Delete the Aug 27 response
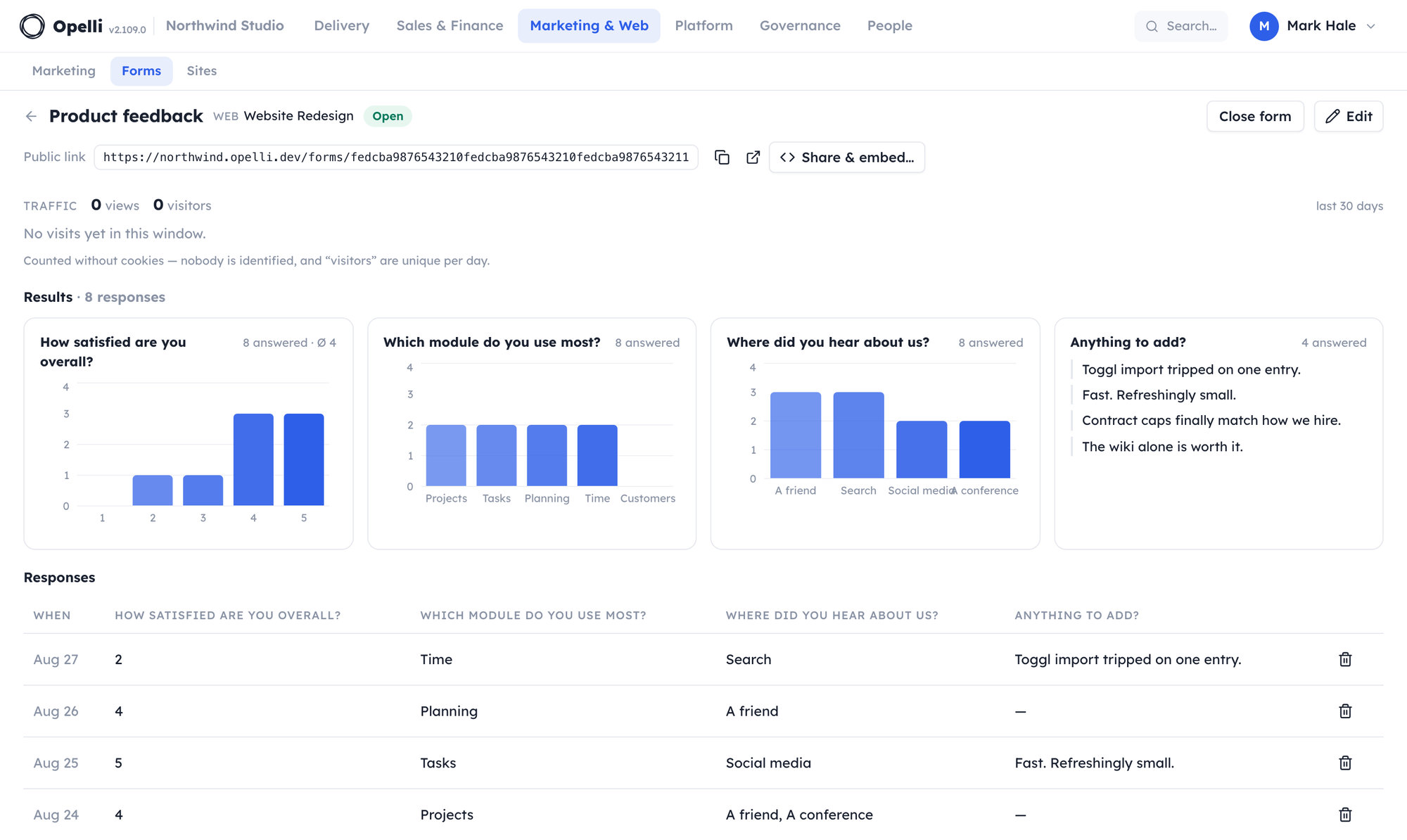The height and width of the screenshot is (840, 1407). coord(1345,659)
